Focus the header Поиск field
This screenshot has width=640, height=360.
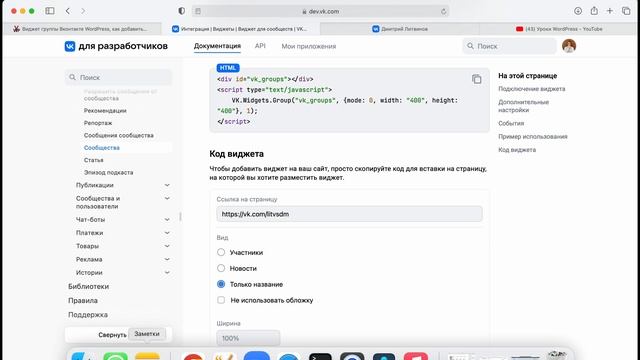[x=509, y=46]
